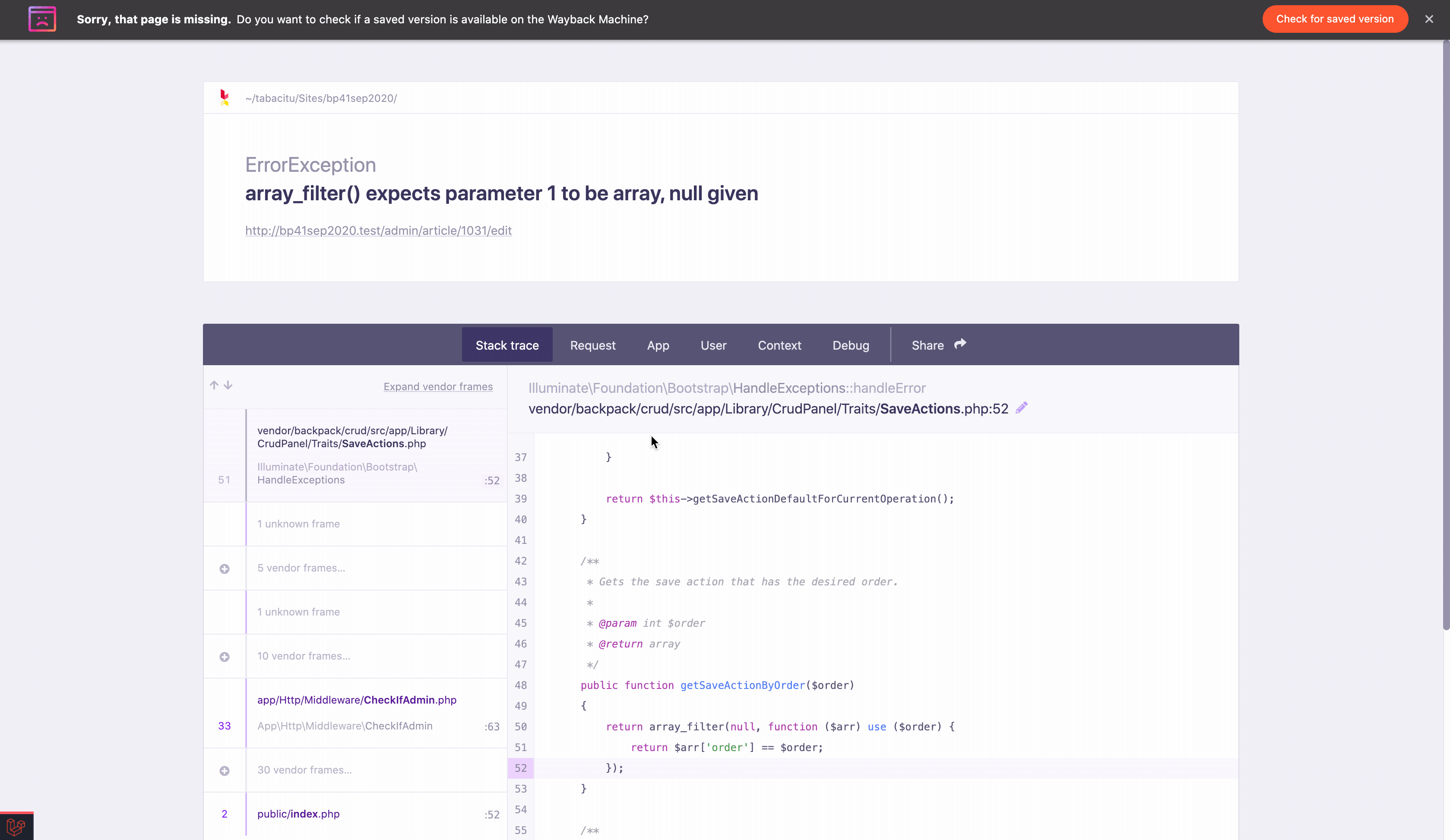The height and width of the screenshot is (840, 1450).
Task: Open the User tab
Action: [x=713, y=345]
